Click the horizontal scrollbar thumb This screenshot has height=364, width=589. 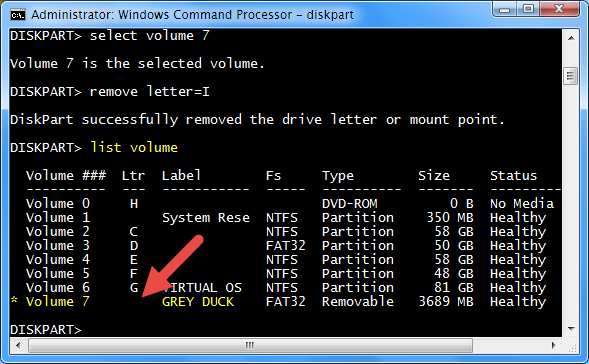(250, 345)
